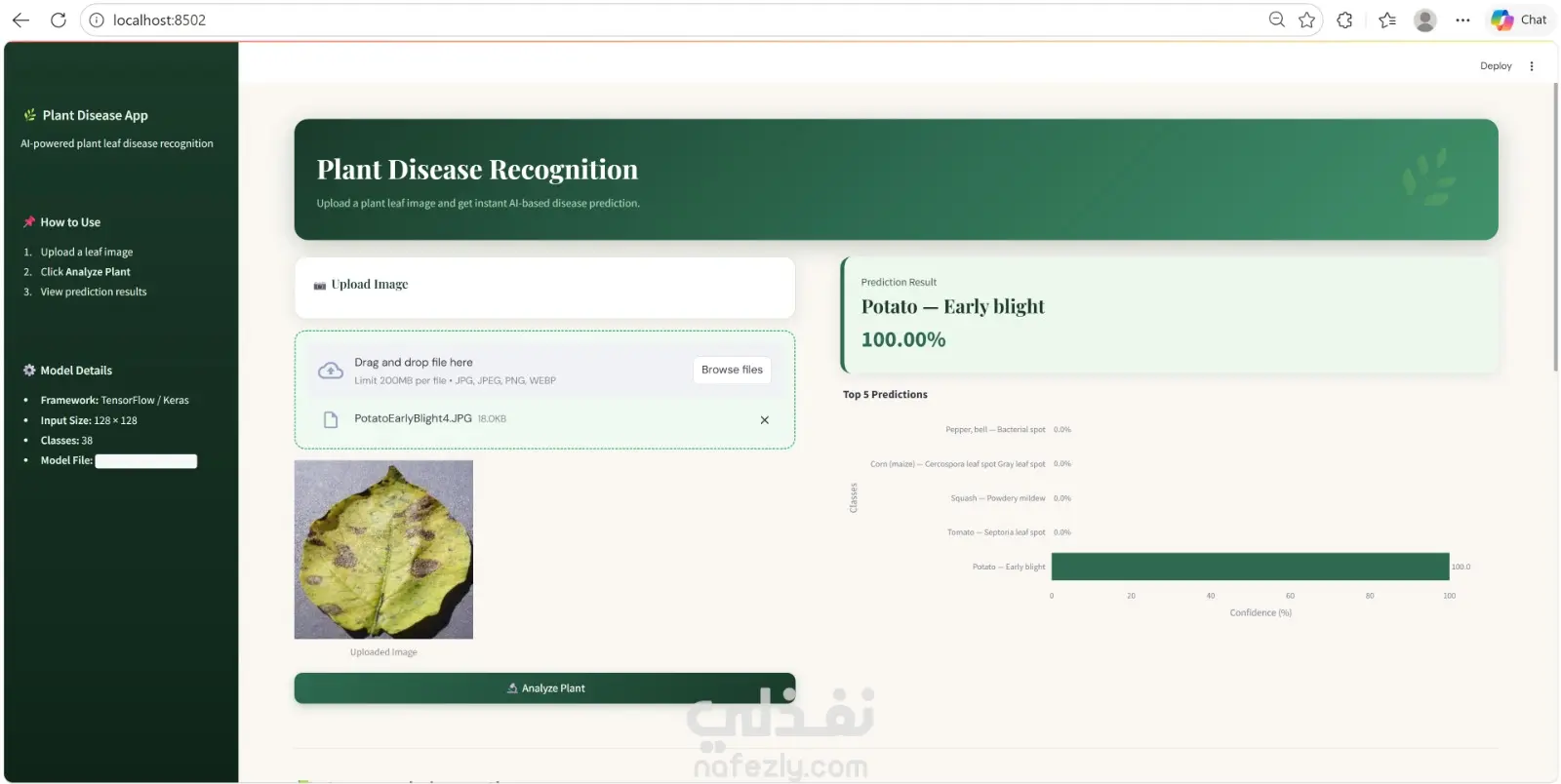This screenshot has width=1561, height=784.
Task: Click the 'Drag and drop file here' text
Action: [414, 363]
